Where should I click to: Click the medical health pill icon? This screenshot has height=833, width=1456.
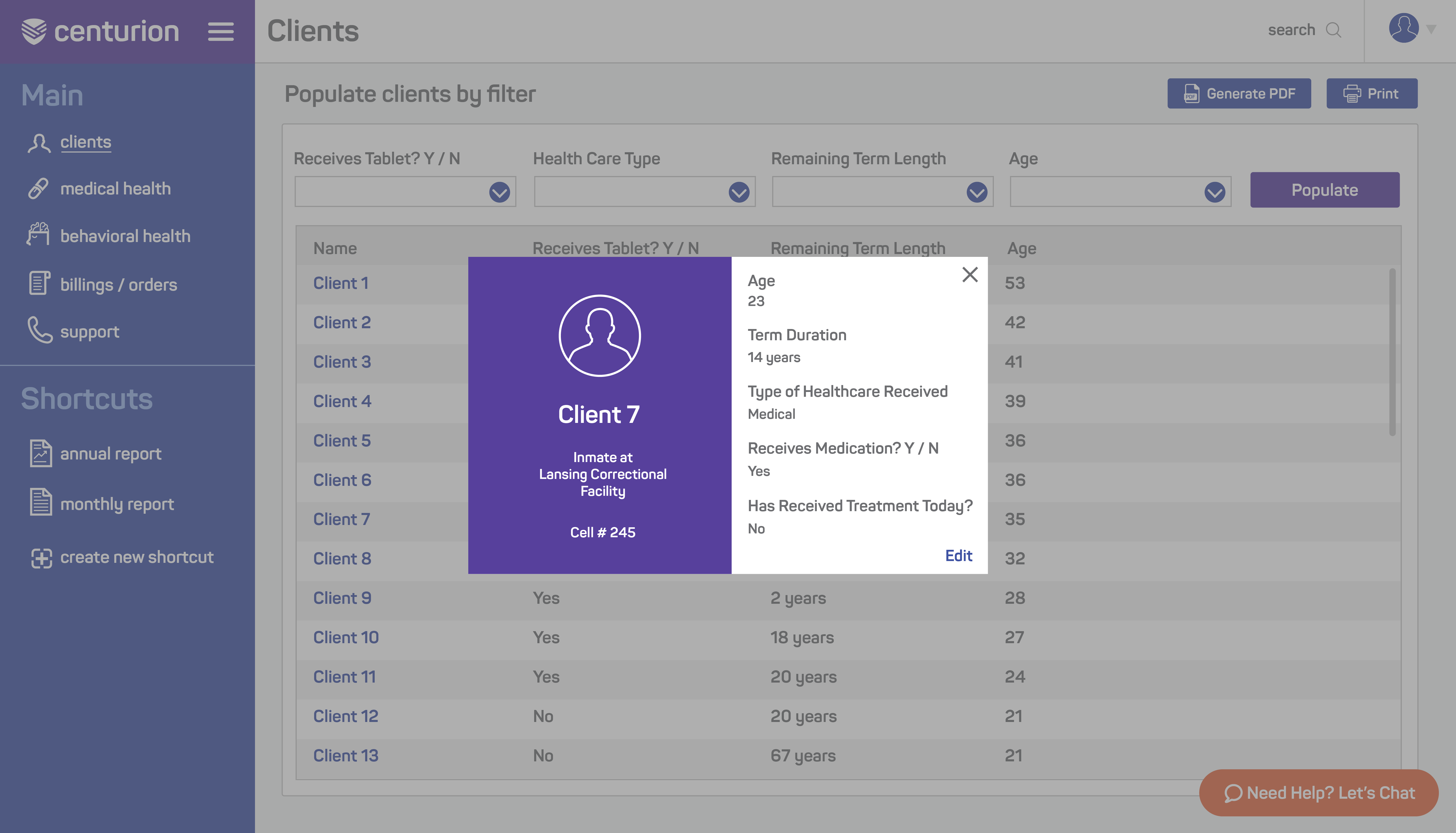(x=38, y=189)
